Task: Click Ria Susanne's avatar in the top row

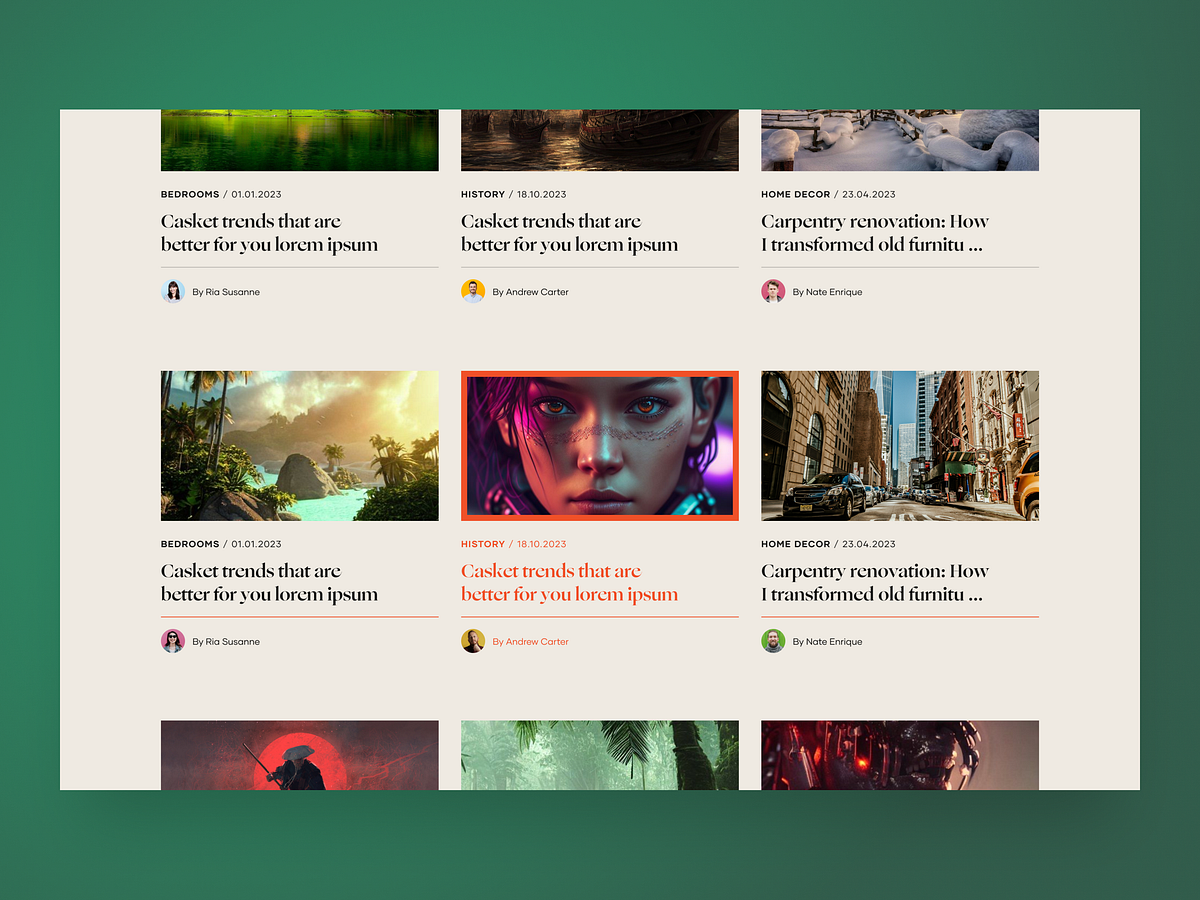Action: click(x=173, y=291)
